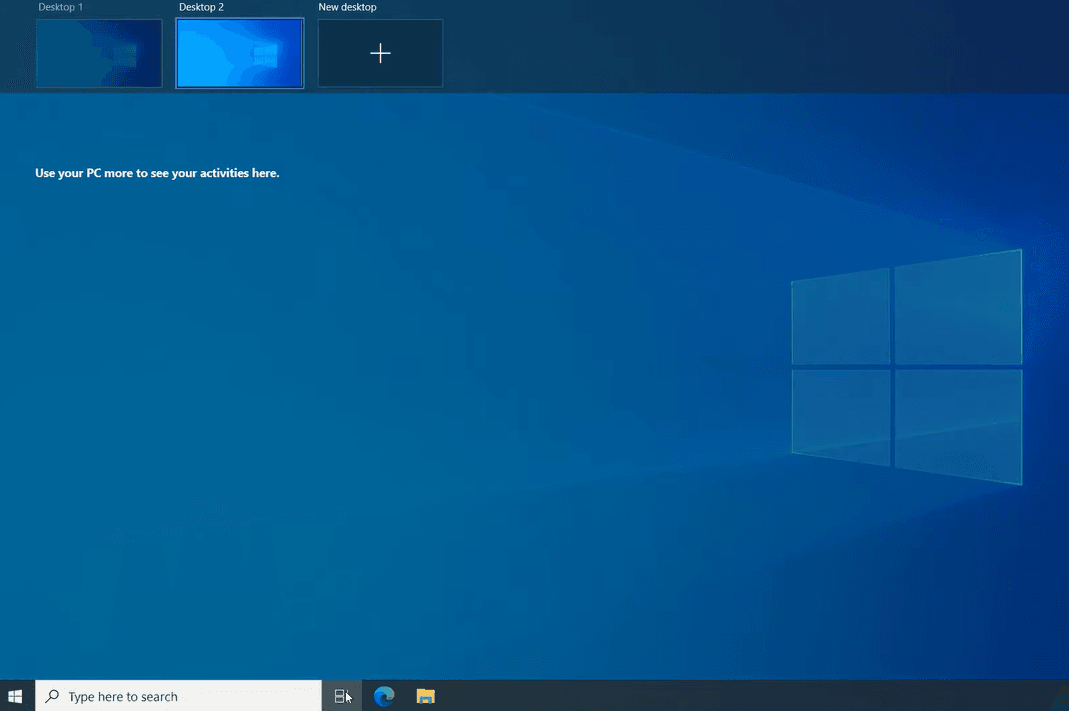Click the Task View taskbar icon
This screenshot has height=711, width=1069.
342,696
